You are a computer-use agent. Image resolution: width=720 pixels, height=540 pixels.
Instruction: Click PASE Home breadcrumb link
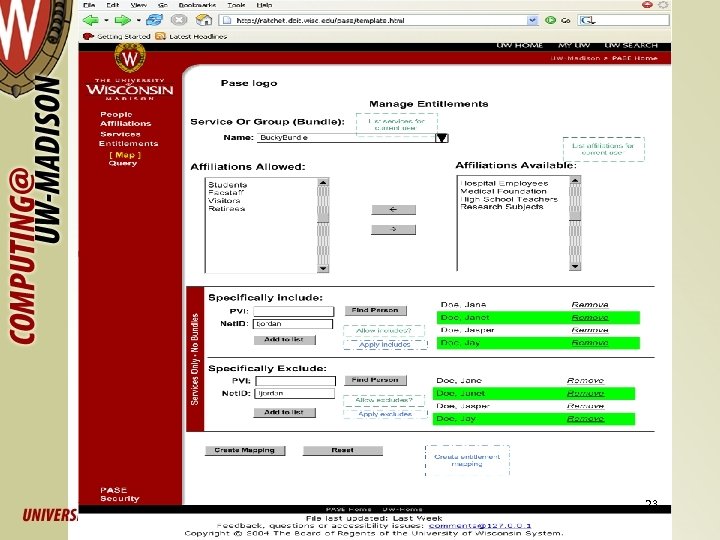click(635, 58)
